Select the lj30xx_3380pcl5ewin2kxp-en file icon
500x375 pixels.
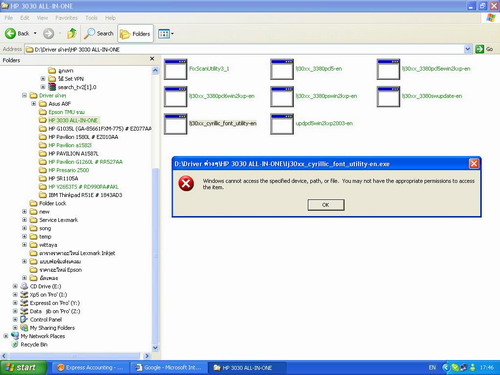point(388,69)
